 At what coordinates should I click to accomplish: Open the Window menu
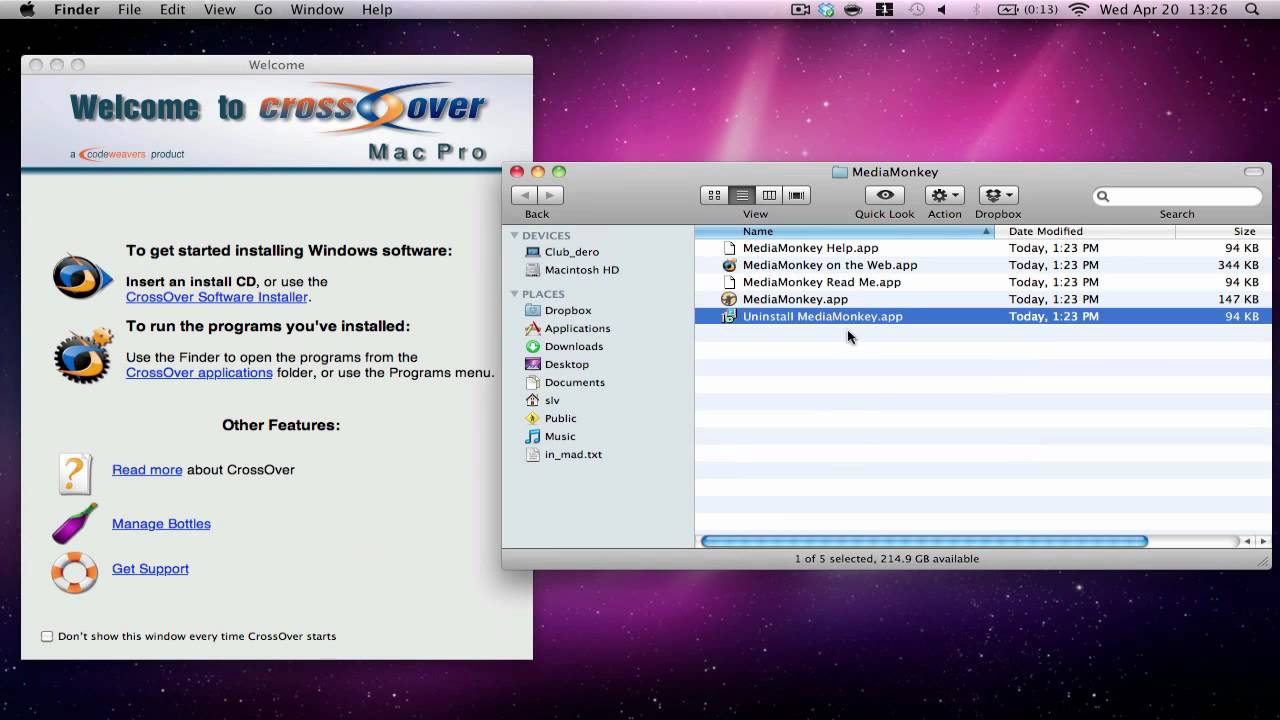317,9
